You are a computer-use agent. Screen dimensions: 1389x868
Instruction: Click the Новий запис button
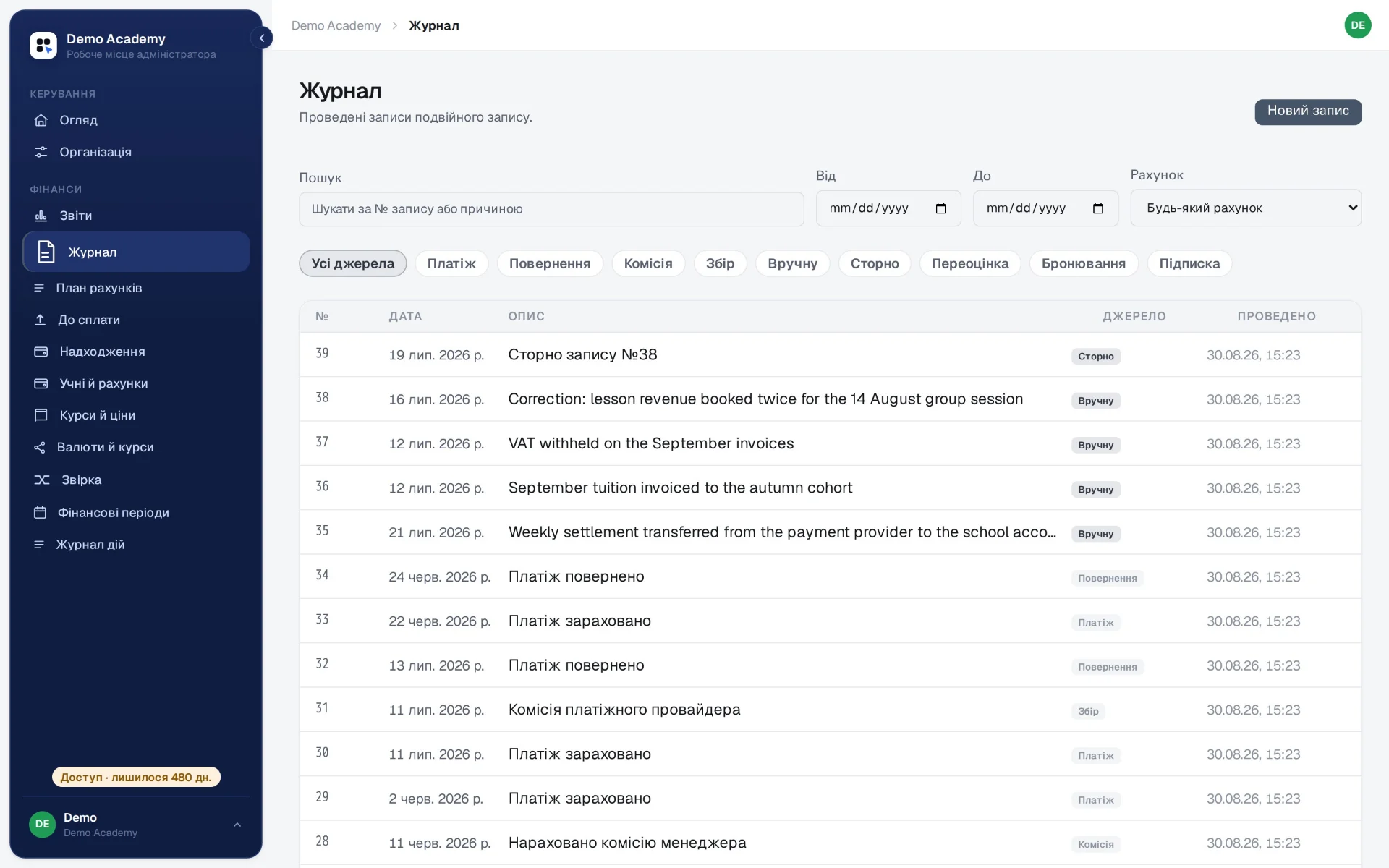pyautogui.click(x=1308, y=111)
